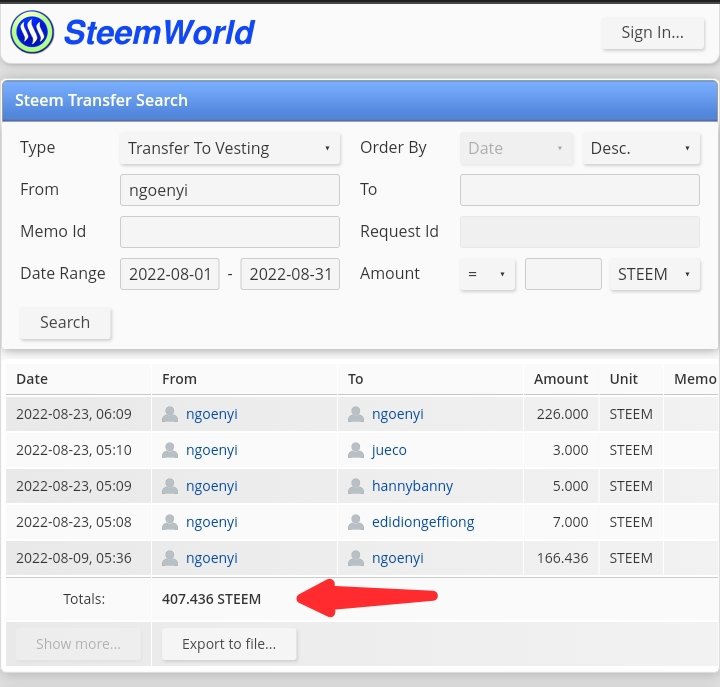Screen dimensions: 720x687
Task: Open the Type dropdown showing Transfer To Vesting
Action: pyautogui.click(x=230, y=148)
